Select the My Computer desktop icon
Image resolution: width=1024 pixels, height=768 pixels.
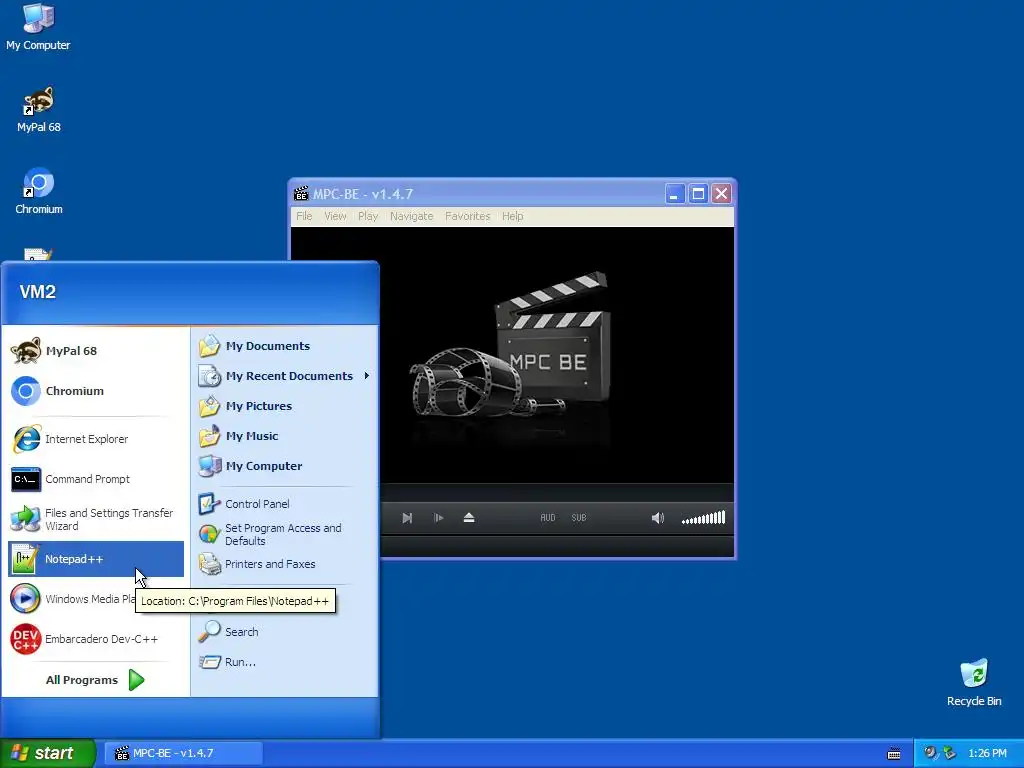coord(38,27)
